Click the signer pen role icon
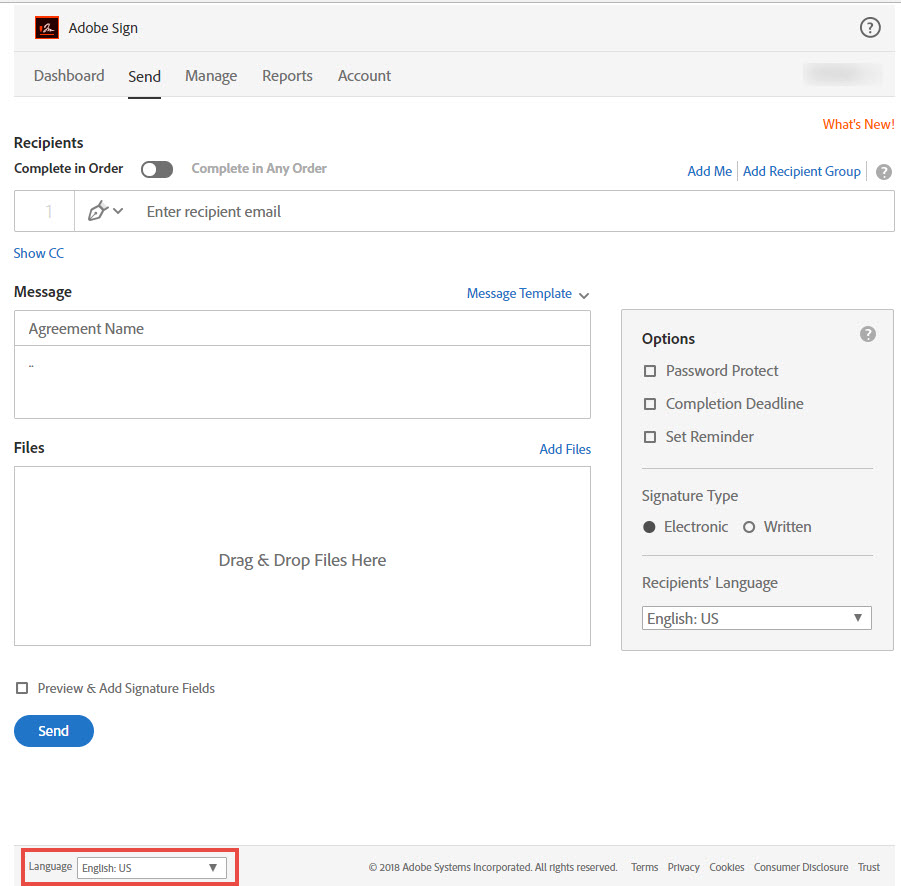Screen dimensions: 901x886 pyautogui.click(x=98, y=211)
